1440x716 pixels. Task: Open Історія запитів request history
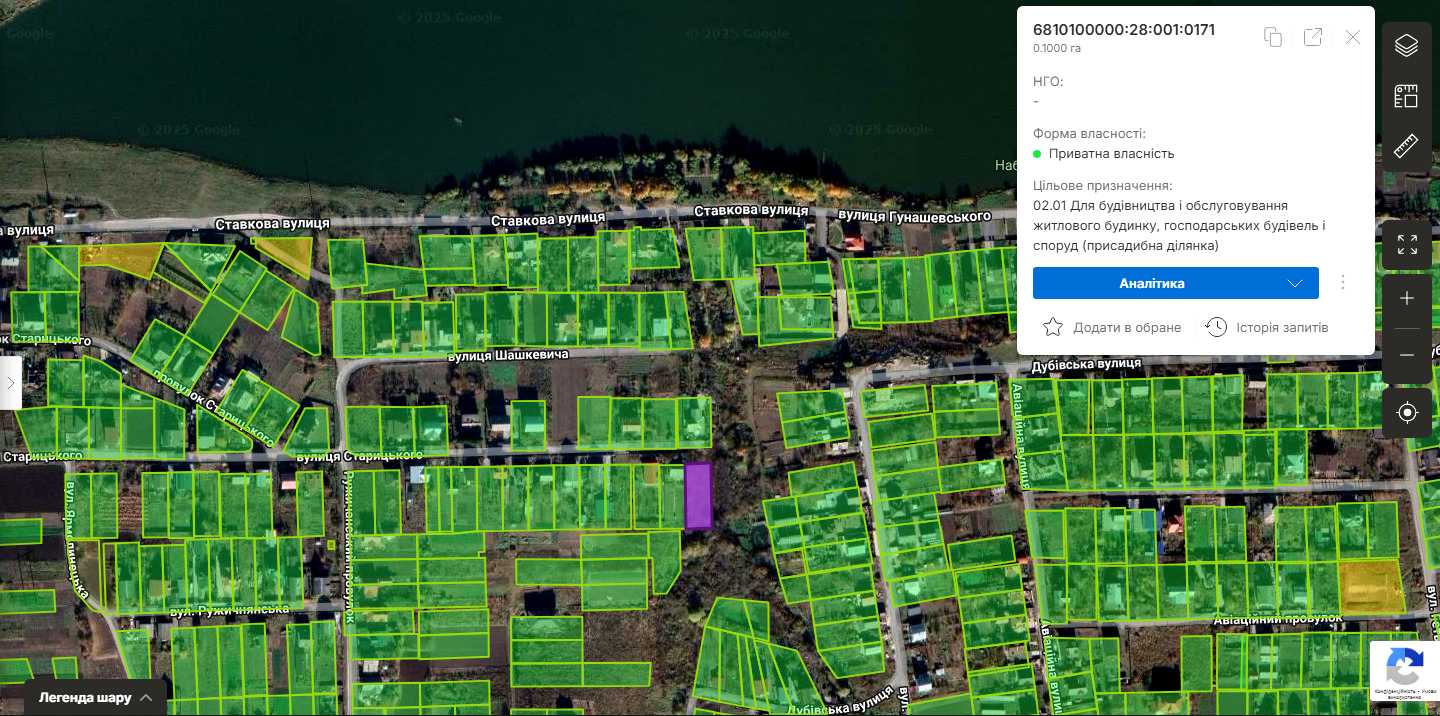pos(1267,327)
